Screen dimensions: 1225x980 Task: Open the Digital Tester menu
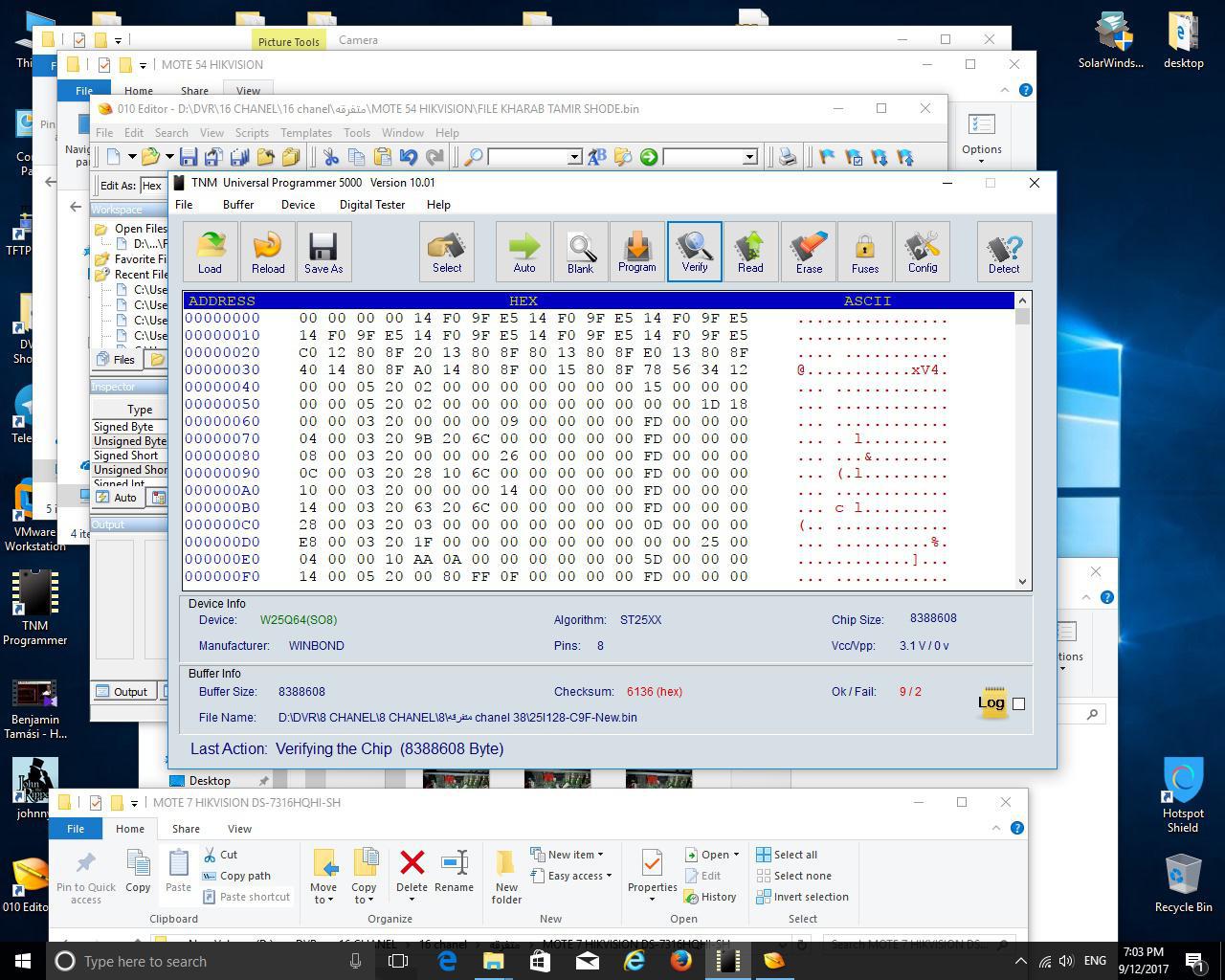[372, 205]
